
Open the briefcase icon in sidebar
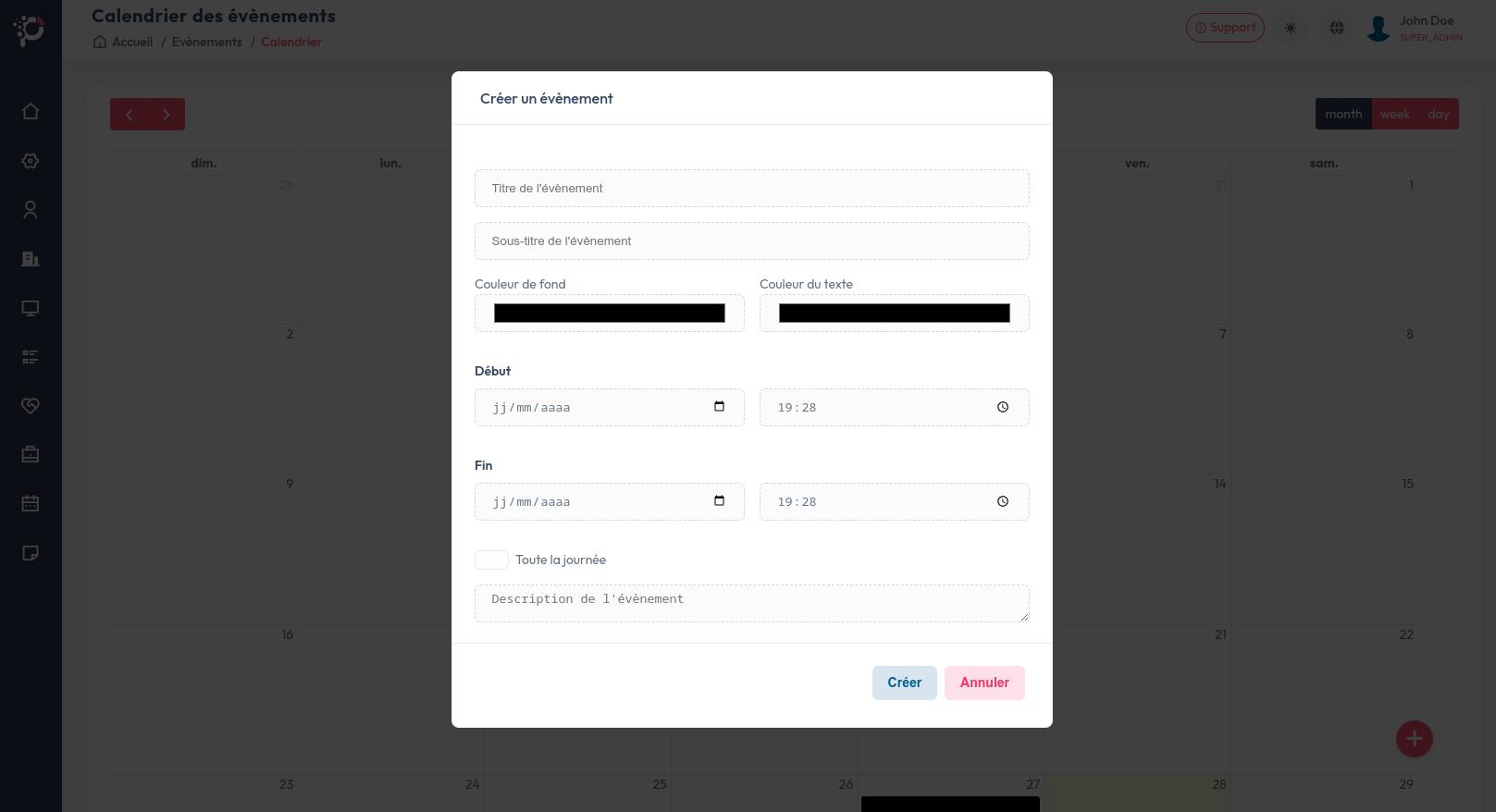pos(31,455)
